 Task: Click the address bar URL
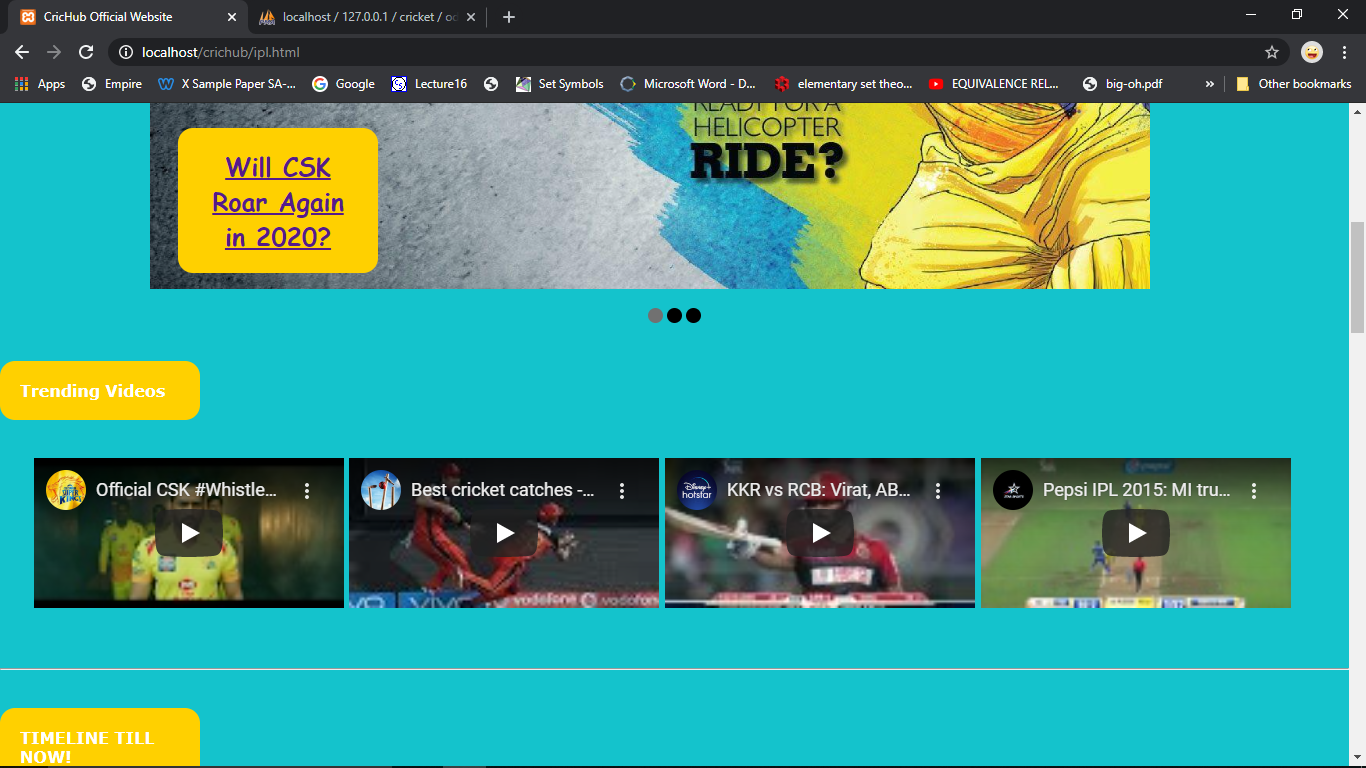[x=221, y=52]
